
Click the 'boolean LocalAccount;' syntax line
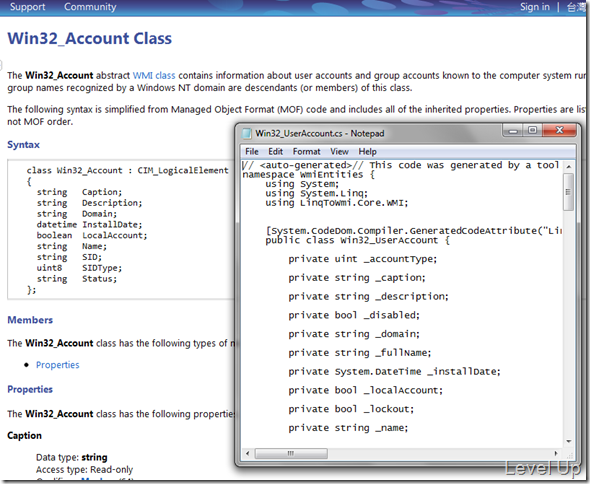(x=92, y=235)
